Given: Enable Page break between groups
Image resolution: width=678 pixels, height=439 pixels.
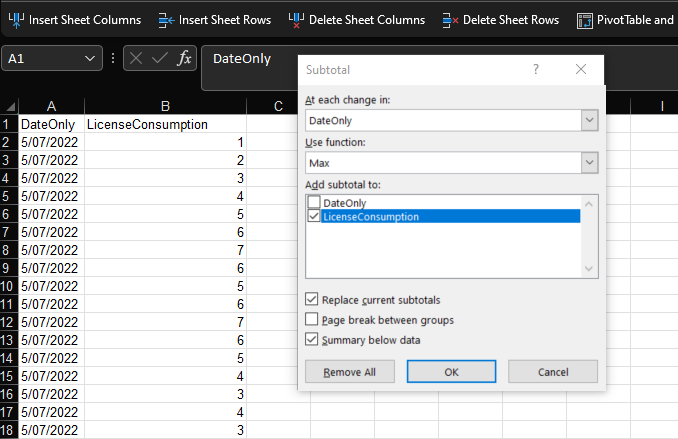Looking at the screenshot, I should 311,319.
